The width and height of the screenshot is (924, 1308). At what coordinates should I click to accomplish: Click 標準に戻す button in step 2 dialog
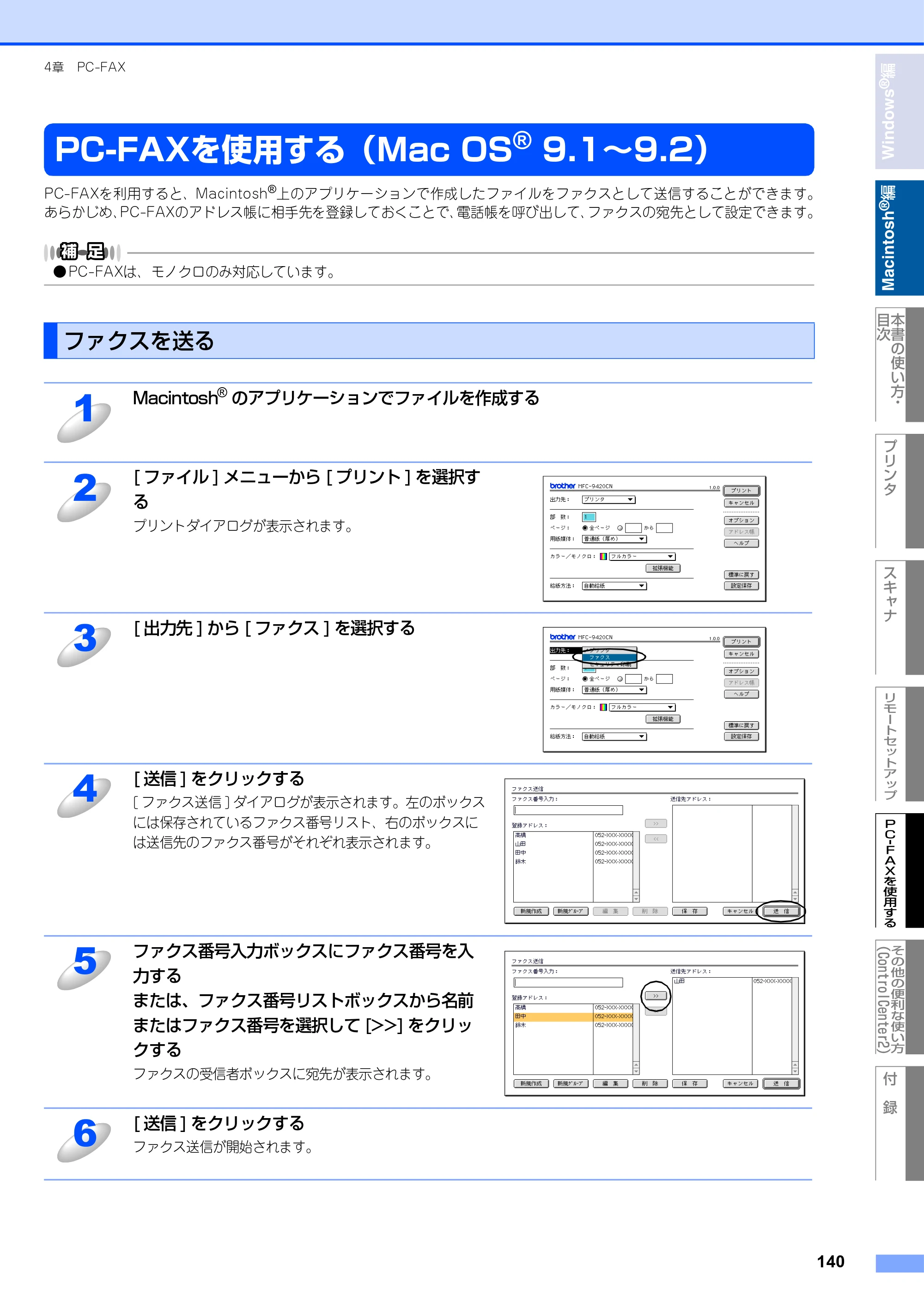click(x=741, y=575)
